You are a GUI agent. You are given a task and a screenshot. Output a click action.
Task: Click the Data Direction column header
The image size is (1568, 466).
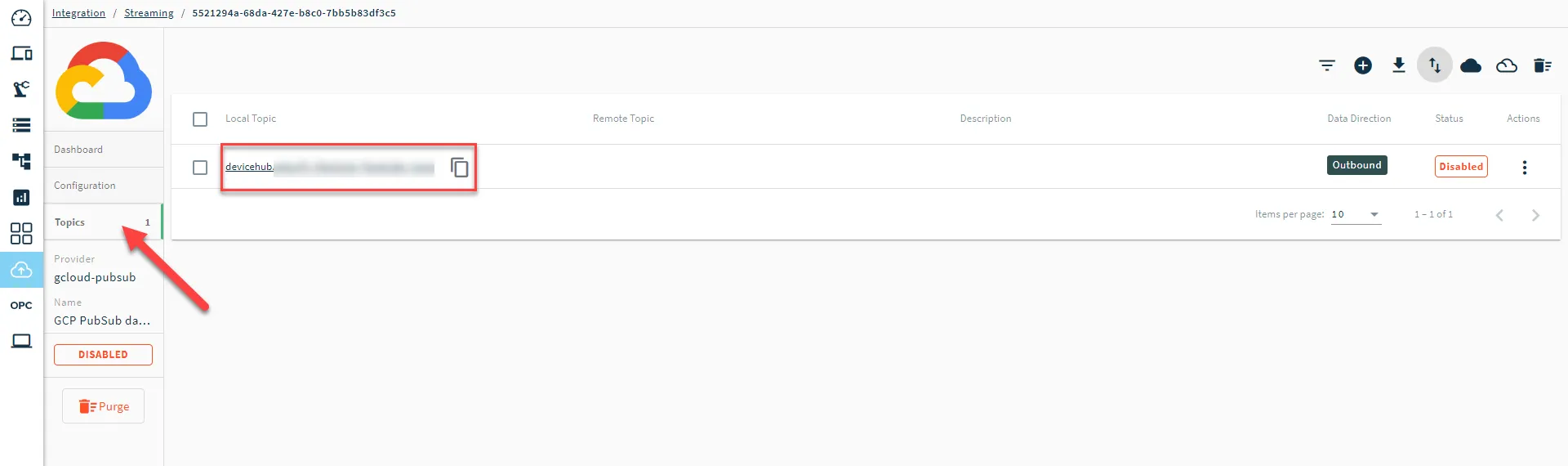point(1359,119)
